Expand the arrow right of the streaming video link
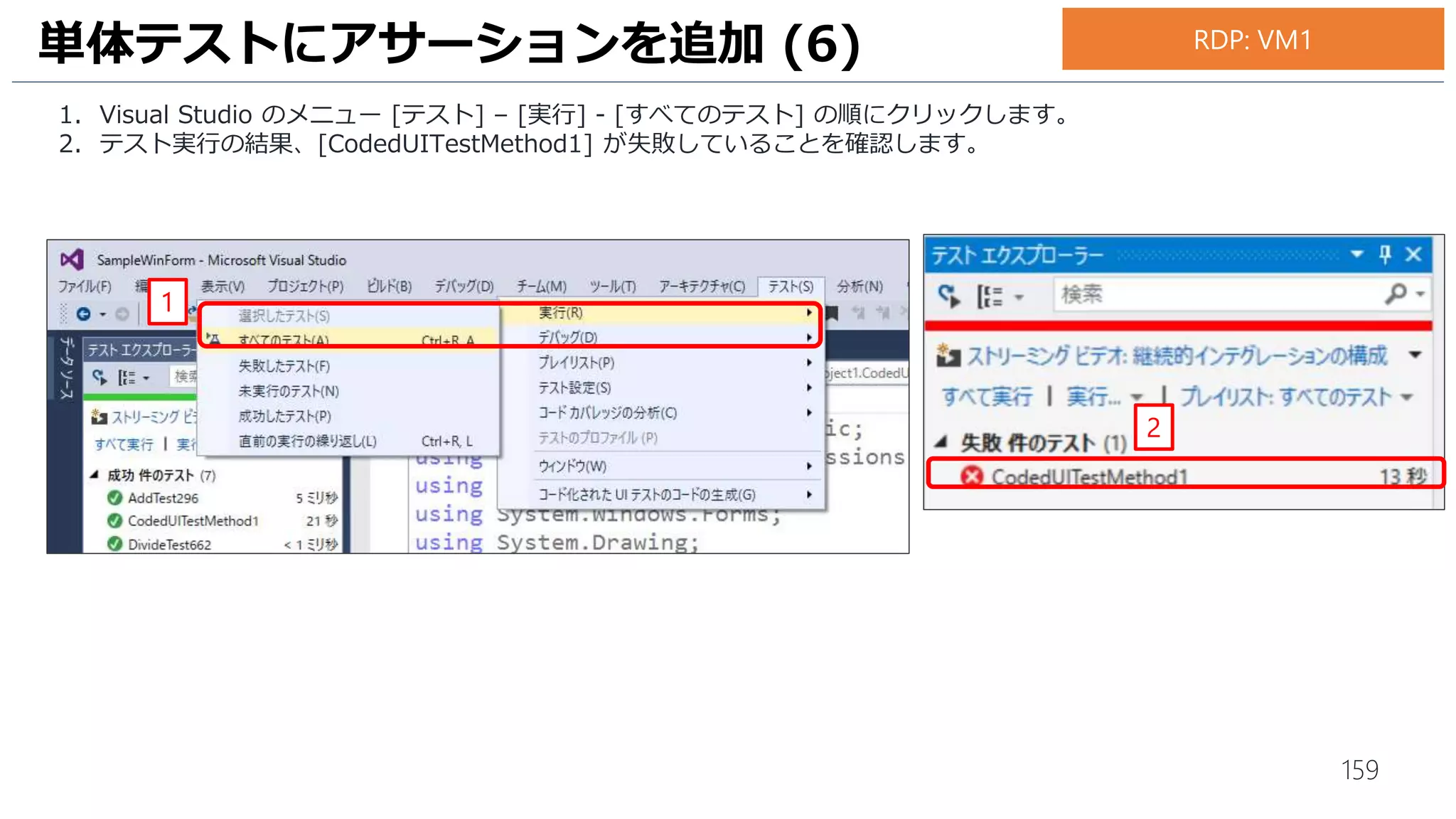Screen dimensions: 1456x819 1415,354
